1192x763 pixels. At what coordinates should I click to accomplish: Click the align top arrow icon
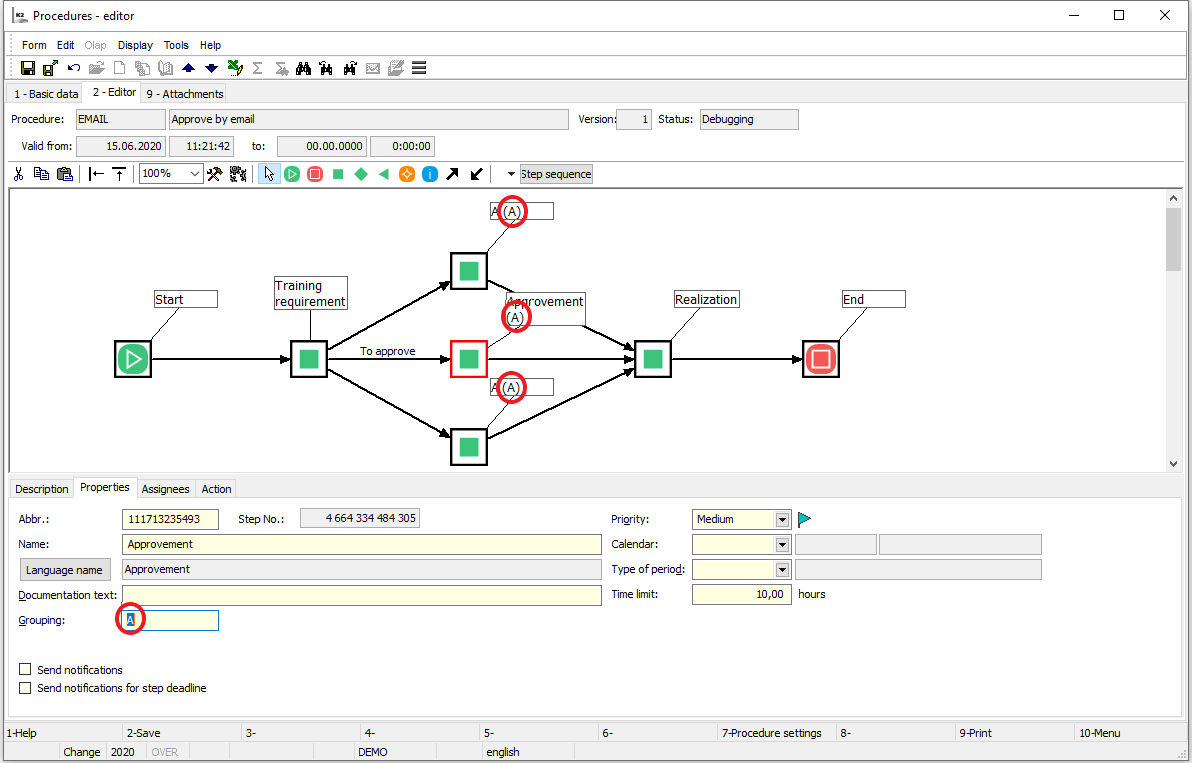click(119, 174)
